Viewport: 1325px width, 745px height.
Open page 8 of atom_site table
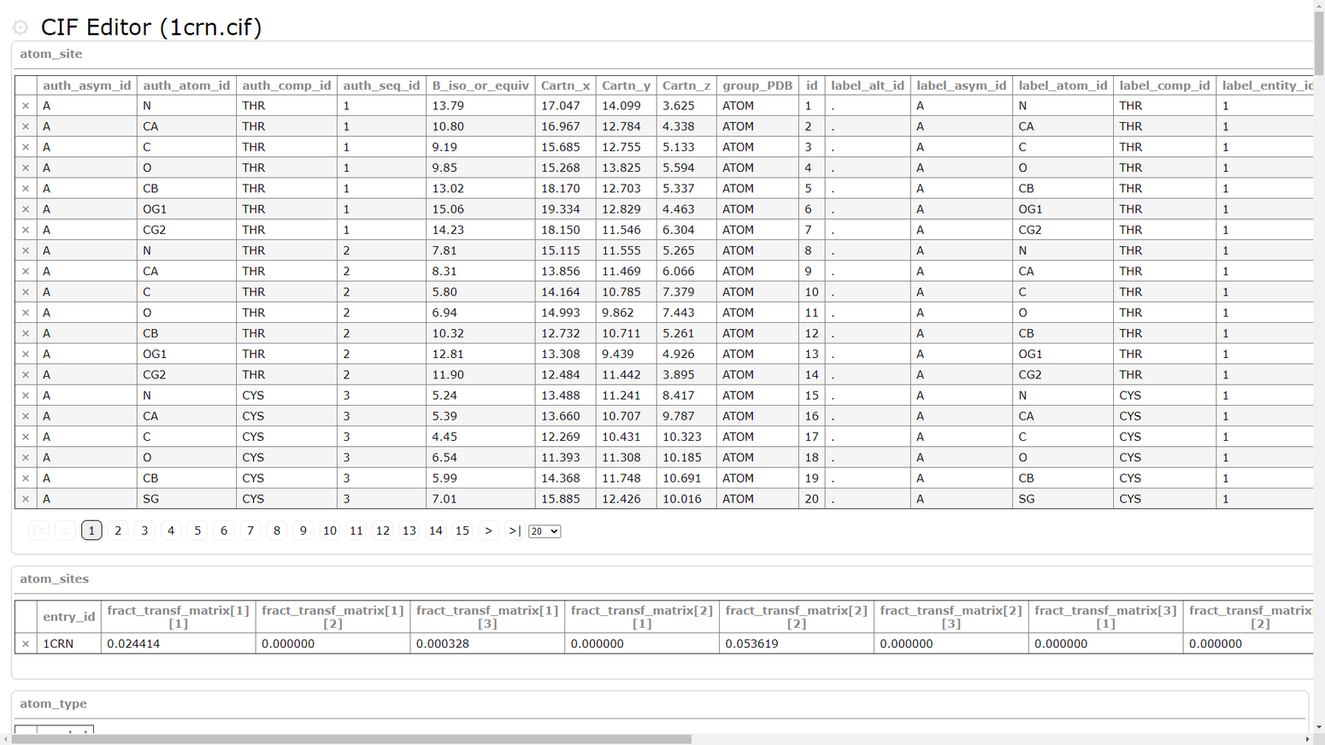coord(277,531)
